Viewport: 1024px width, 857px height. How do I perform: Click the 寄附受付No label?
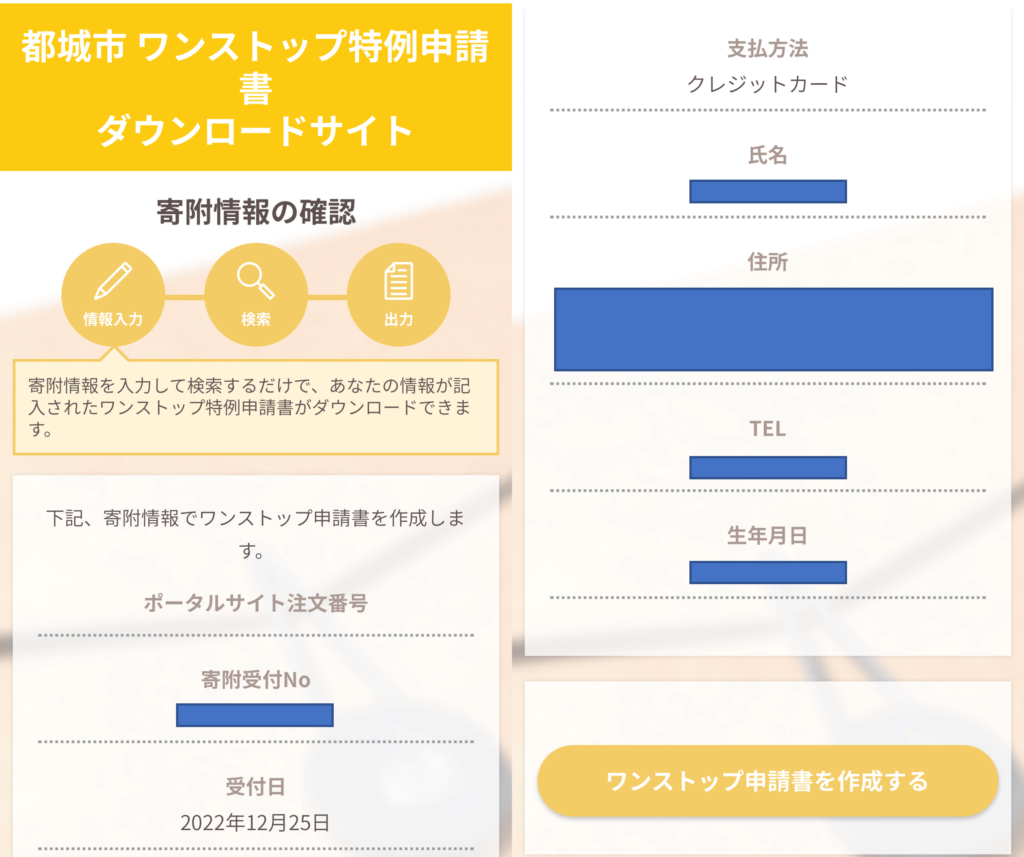click(255, 680)
